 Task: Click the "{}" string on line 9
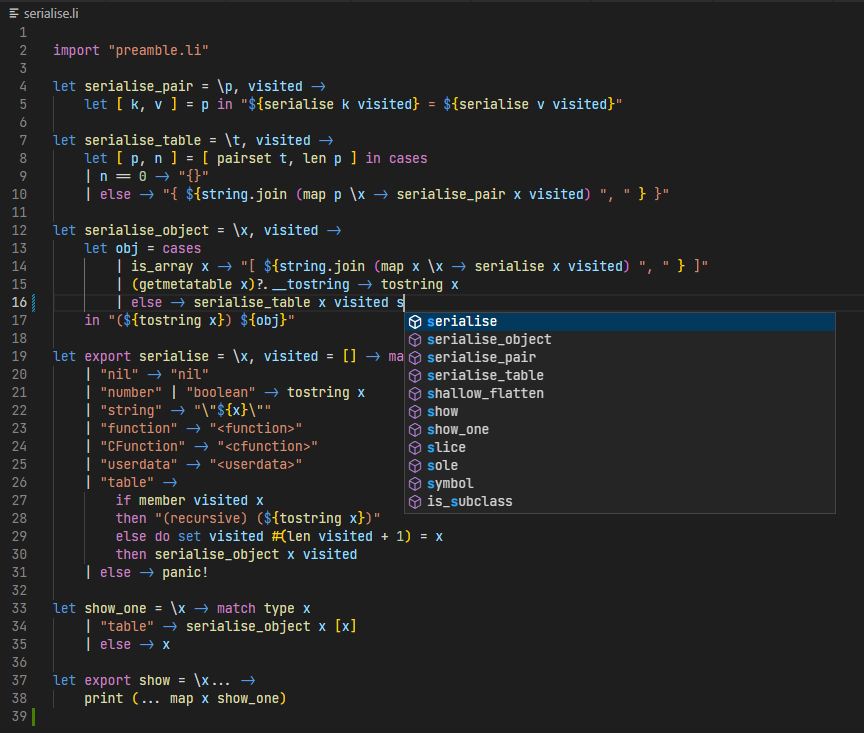[193, 176]
